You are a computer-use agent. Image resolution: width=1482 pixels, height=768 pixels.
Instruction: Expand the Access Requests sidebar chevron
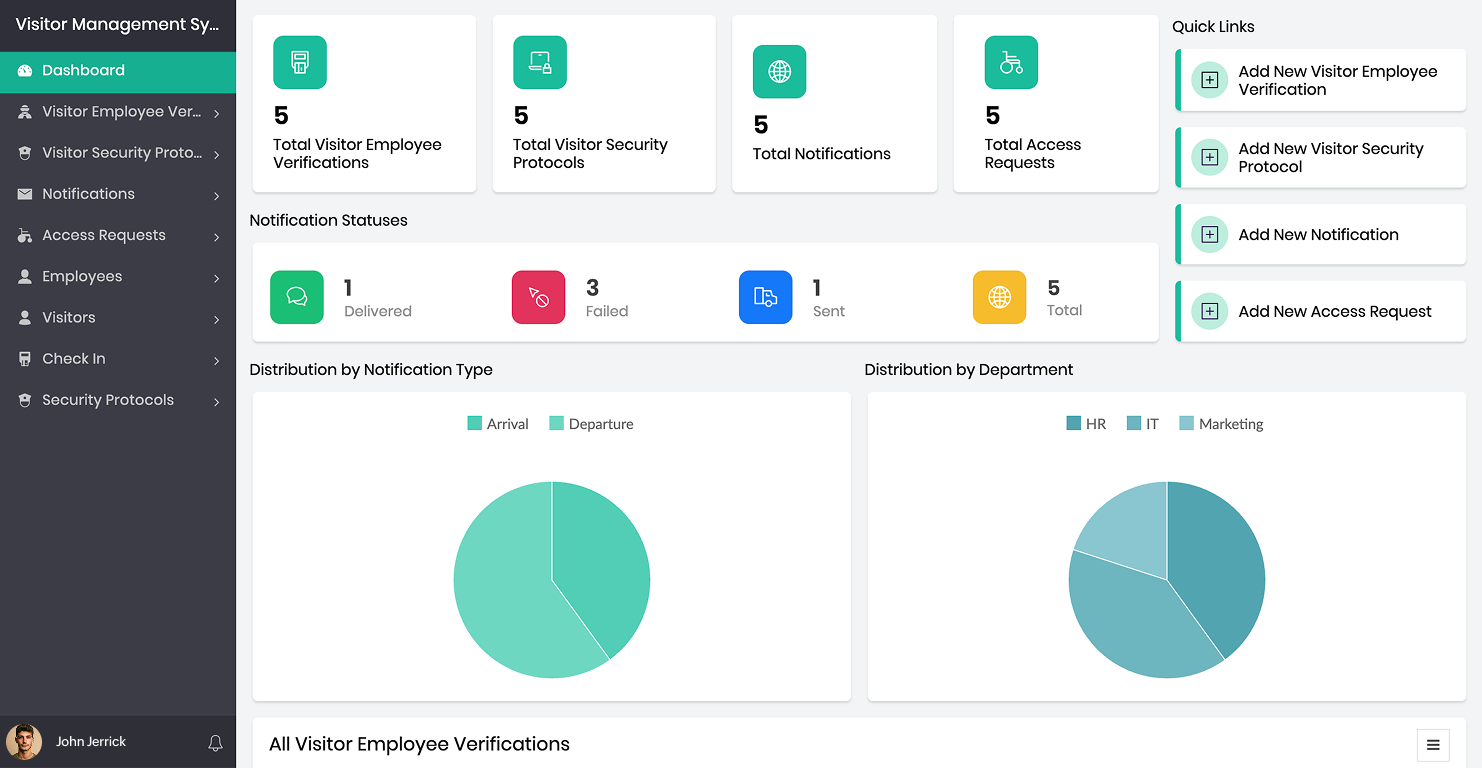pos(216,237)
